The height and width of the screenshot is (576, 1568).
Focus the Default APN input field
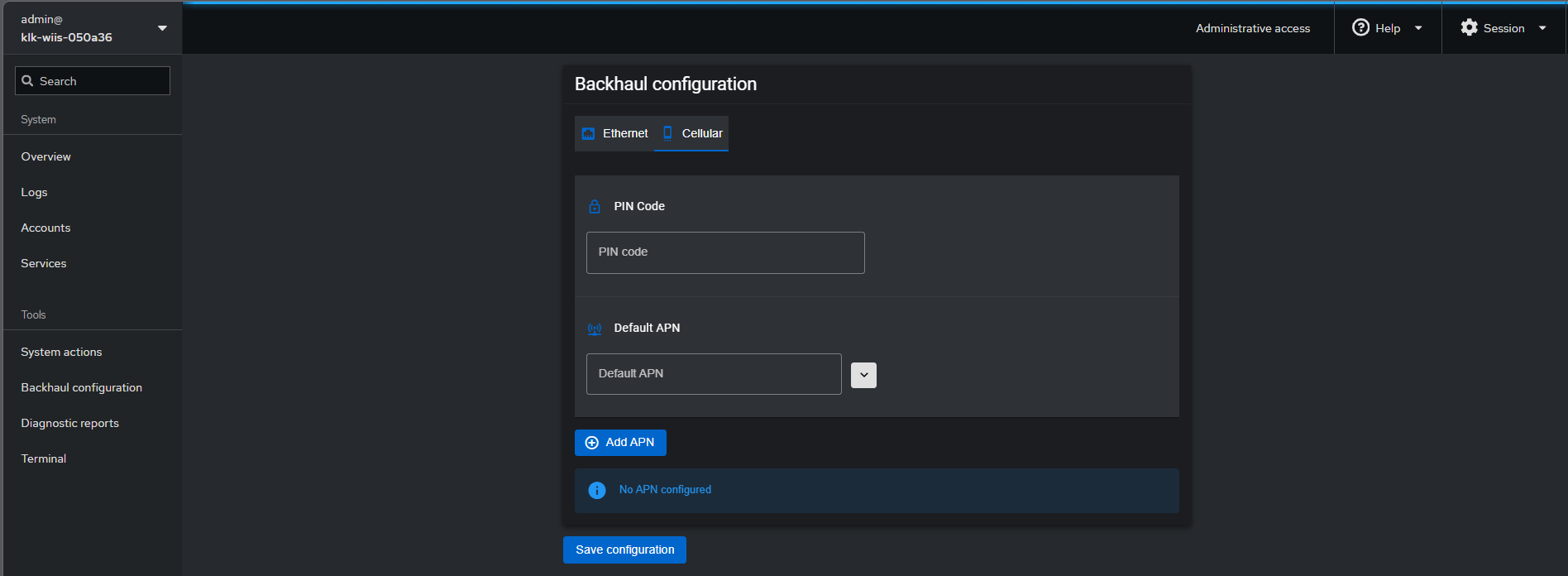[714, 374]
